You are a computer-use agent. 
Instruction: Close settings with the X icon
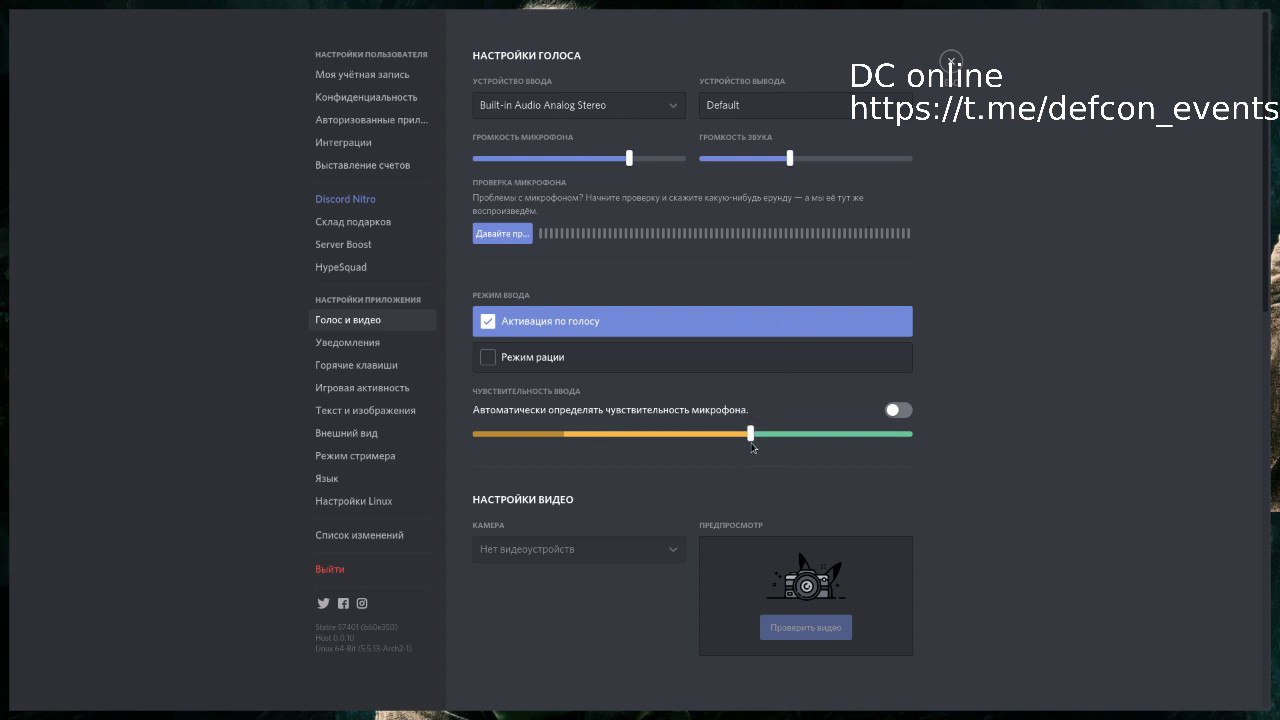(x=951, y=60)
